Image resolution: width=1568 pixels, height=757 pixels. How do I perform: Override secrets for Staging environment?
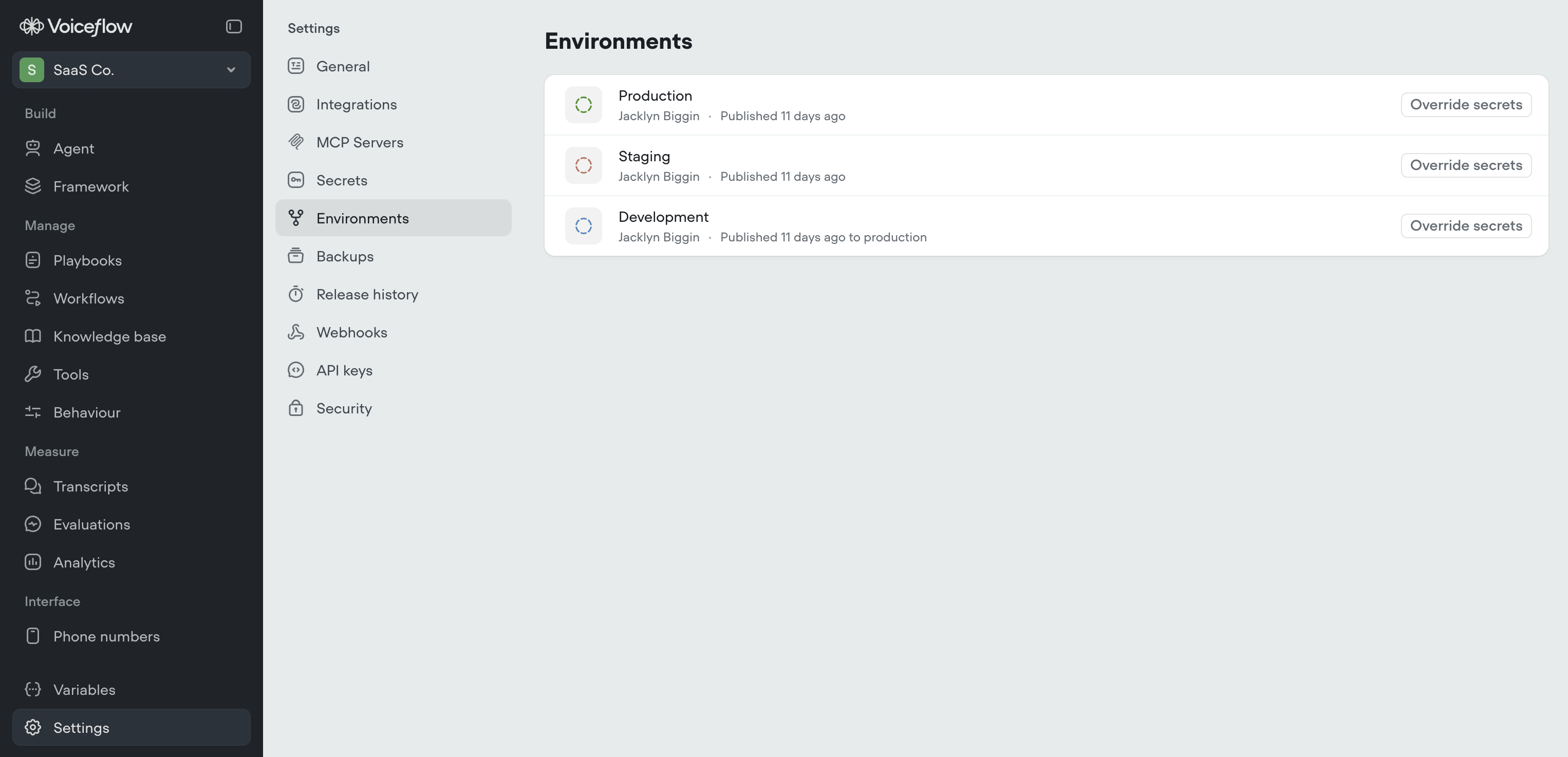pyautogui.click(x=1465, y=165)
